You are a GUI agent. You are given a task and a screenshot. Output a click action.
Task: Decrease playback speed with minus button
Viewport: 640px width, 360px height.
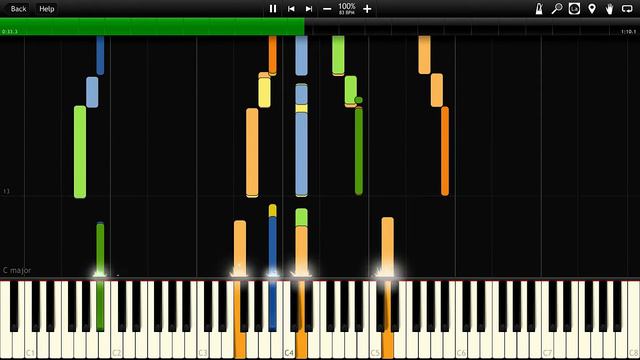327,9
